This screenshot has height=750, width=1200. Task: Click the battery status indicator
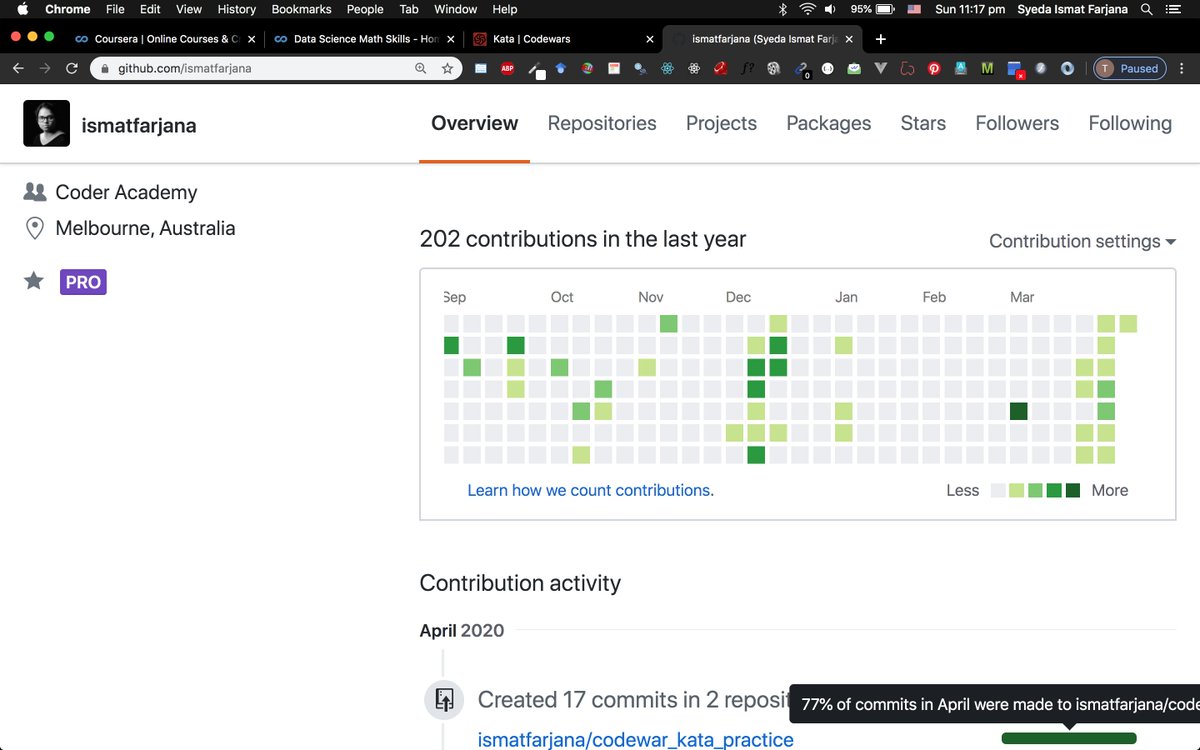coord(872,9)
